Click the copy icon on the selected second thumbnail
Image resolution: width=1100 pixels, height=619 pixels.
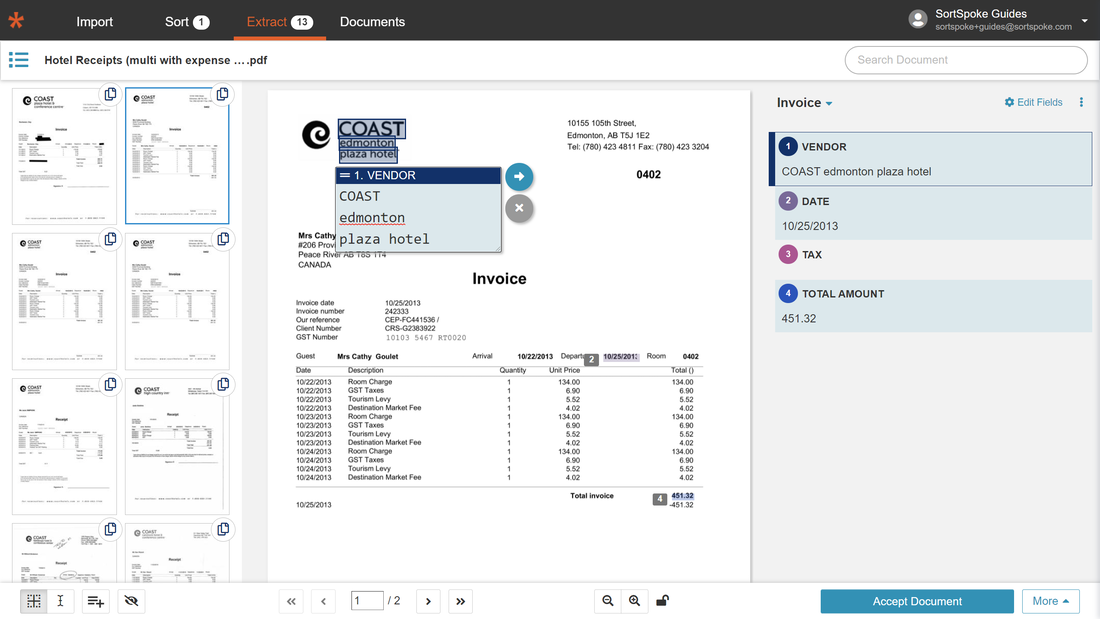point(222,94)
